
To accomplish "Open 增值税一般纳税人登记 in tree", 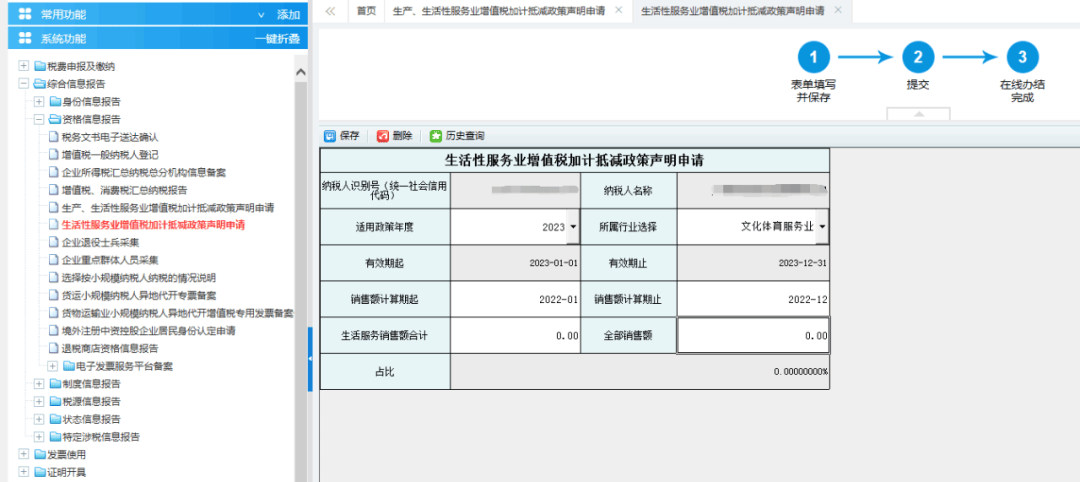I will click(x=109, y=155).
